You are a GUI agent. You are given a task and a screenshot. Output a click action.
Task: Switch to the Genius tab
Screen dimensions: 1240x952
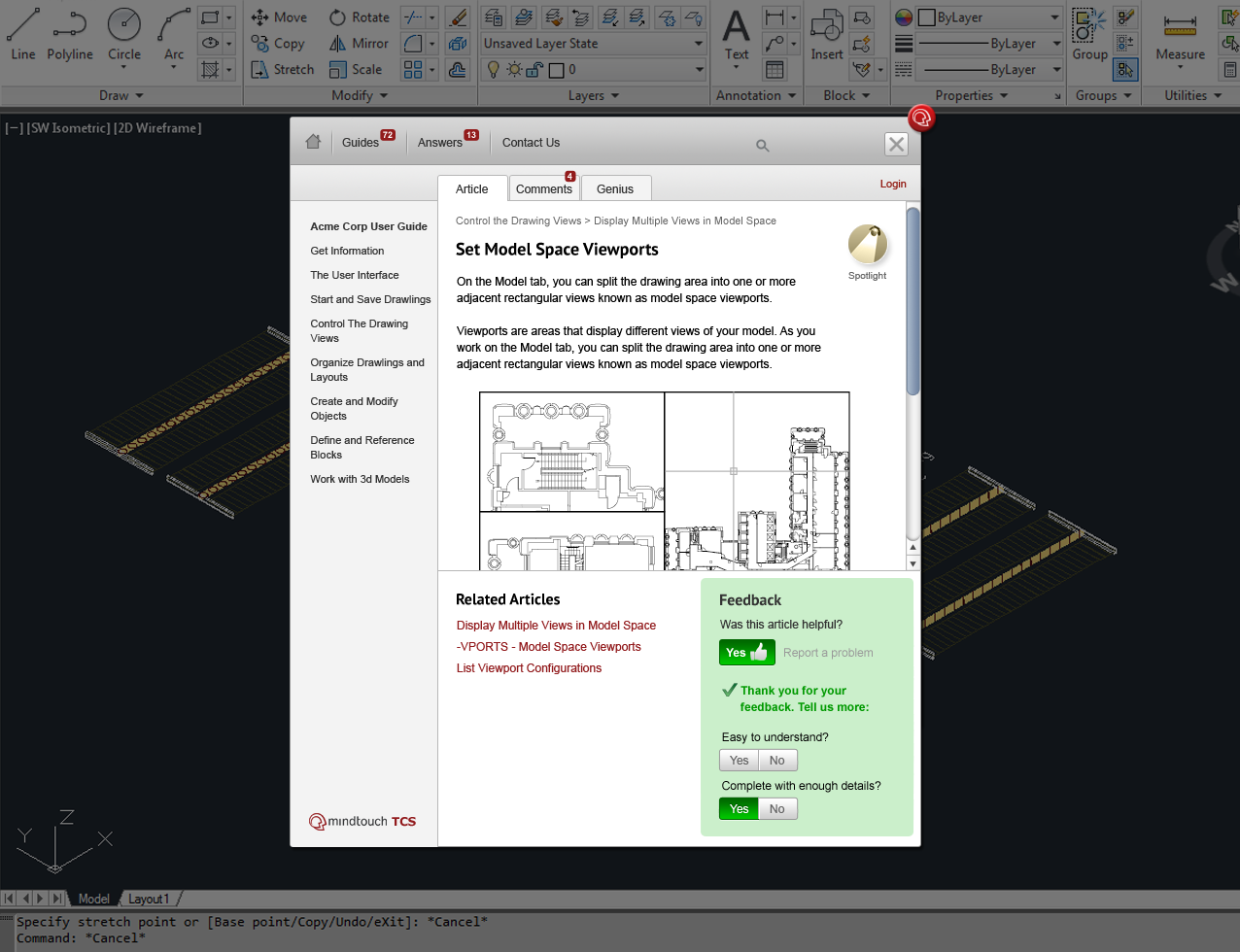(615, 188)
